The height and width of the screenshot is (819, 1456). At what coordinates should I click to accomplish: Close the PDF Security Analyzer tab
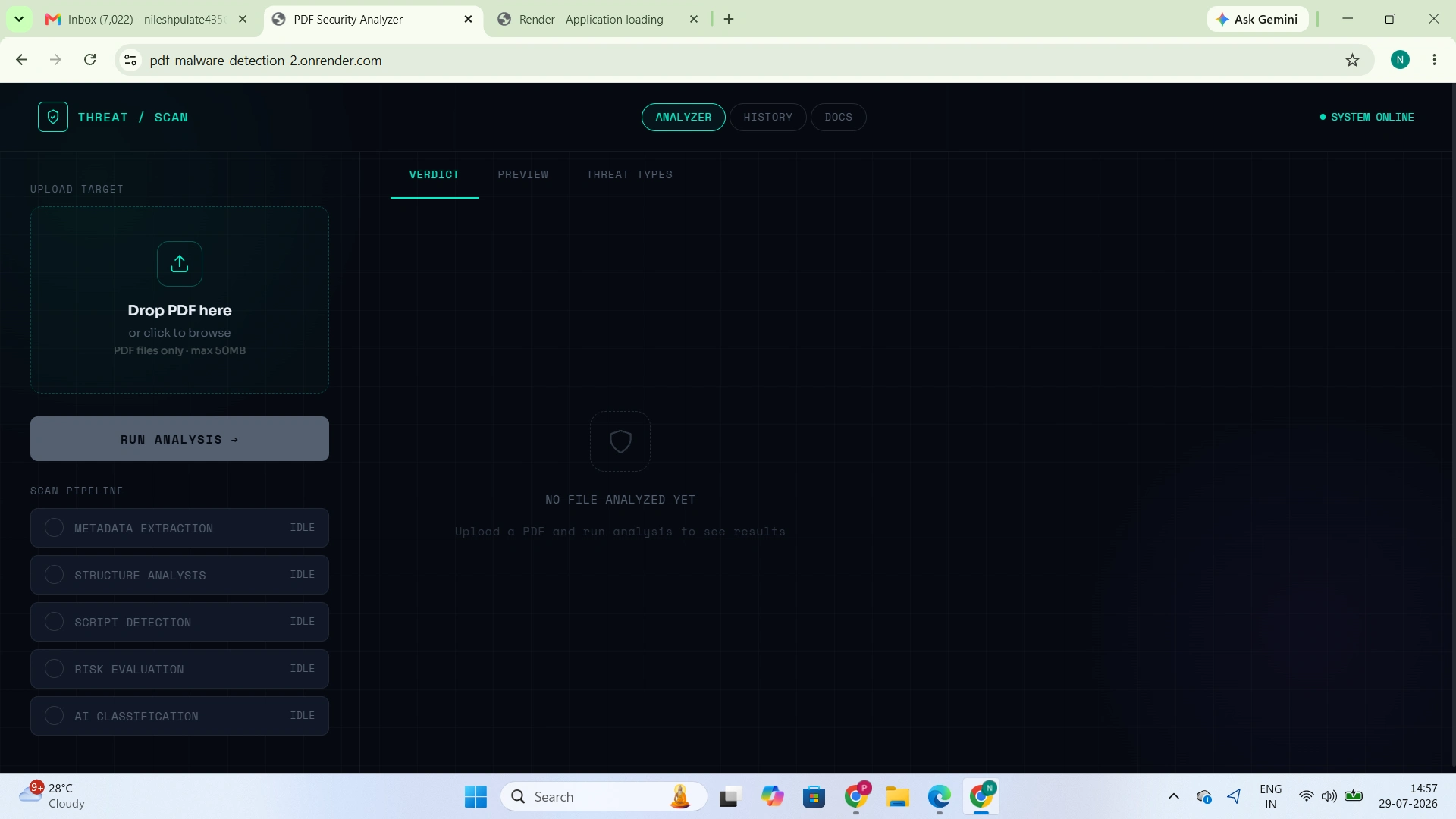pyautogui.click(x=468, y=19)
